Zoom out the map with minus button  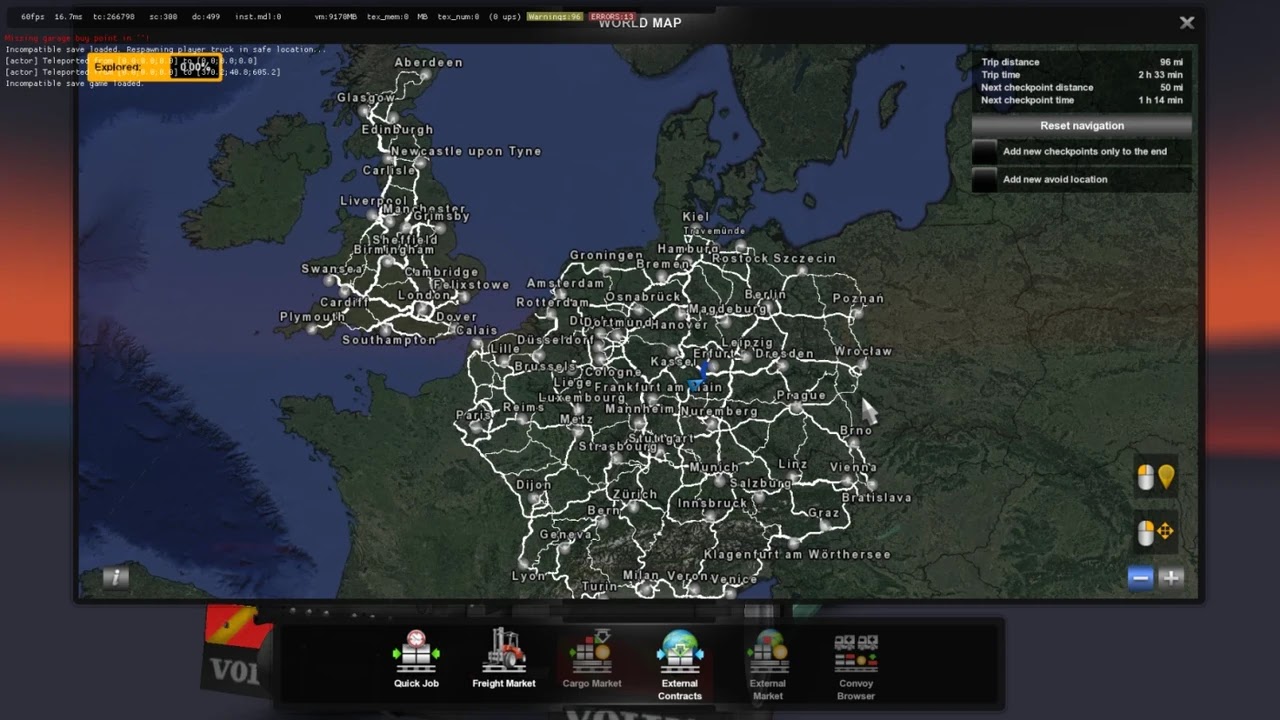tap(1140, 578)
